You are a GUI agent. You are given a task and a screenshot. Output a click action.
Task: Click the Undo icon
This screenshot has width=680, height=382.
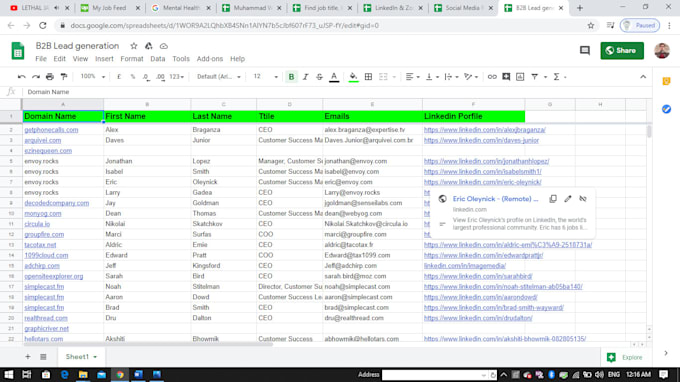point(21,77)
